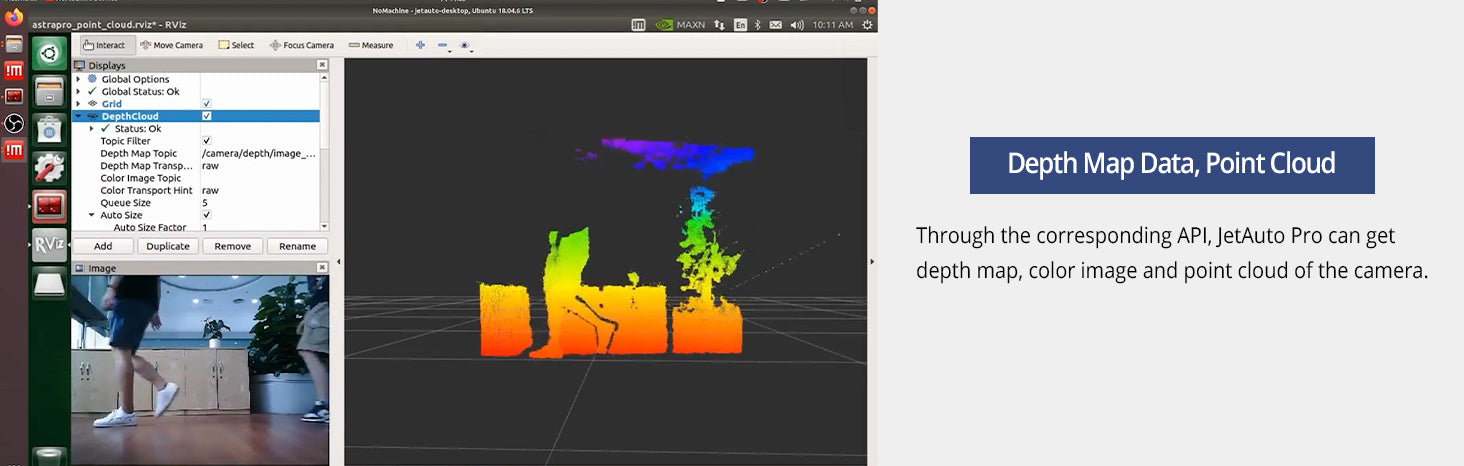Select the Interact tool in RViz toolbar
The height and width of the screenshot is (466, 1464).
pos(104,45)
